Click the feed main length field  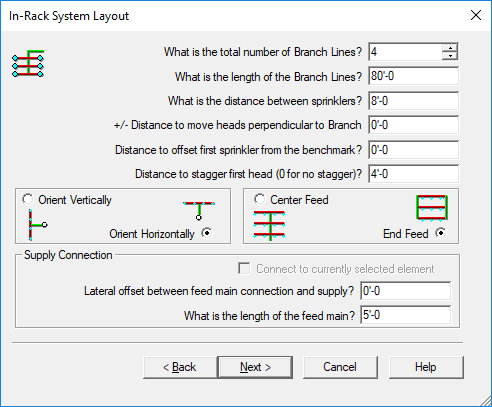[x=405, y=315]
